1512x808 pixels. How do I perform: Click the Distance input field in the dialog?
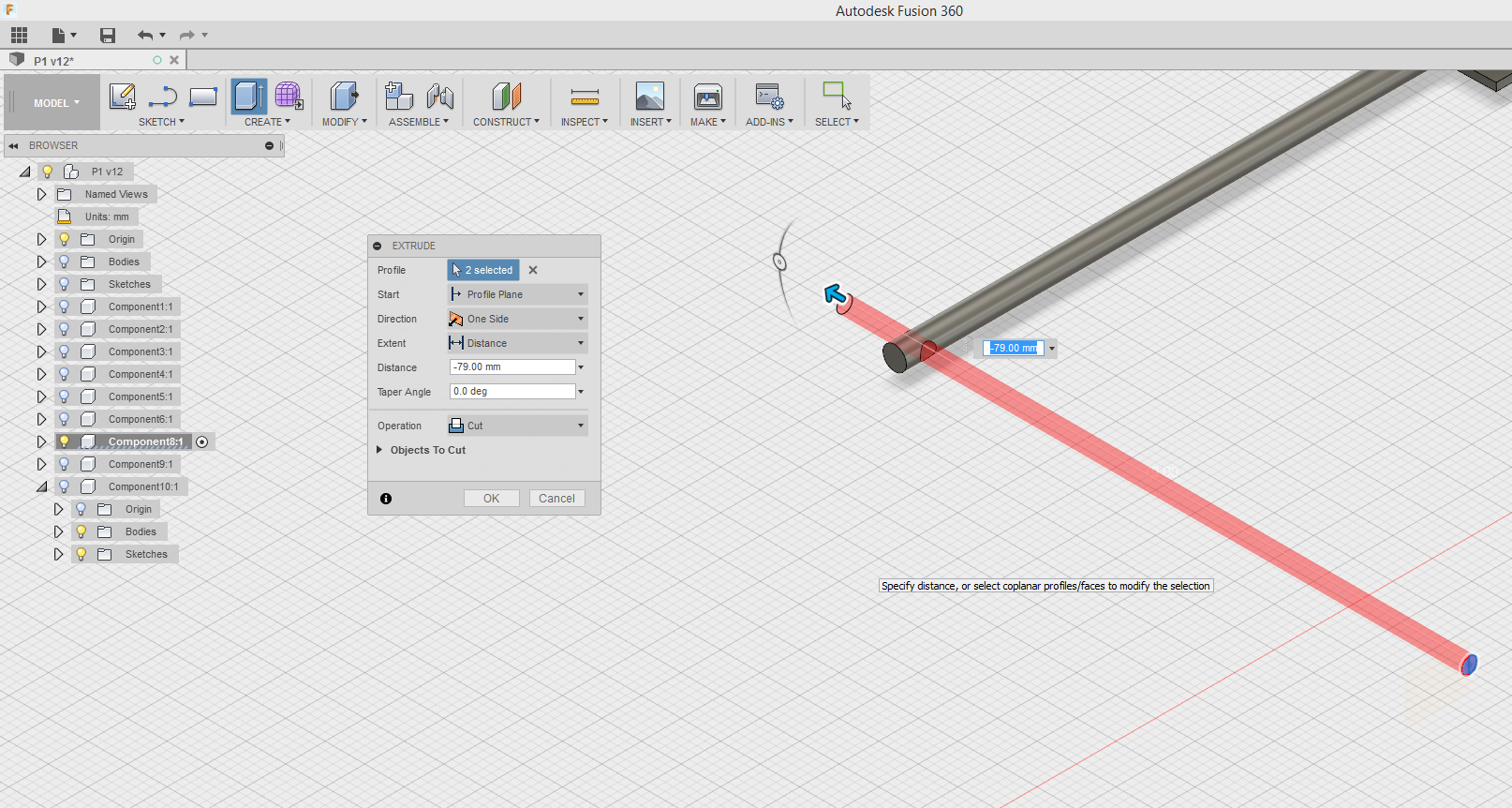(x=512, y=367)
